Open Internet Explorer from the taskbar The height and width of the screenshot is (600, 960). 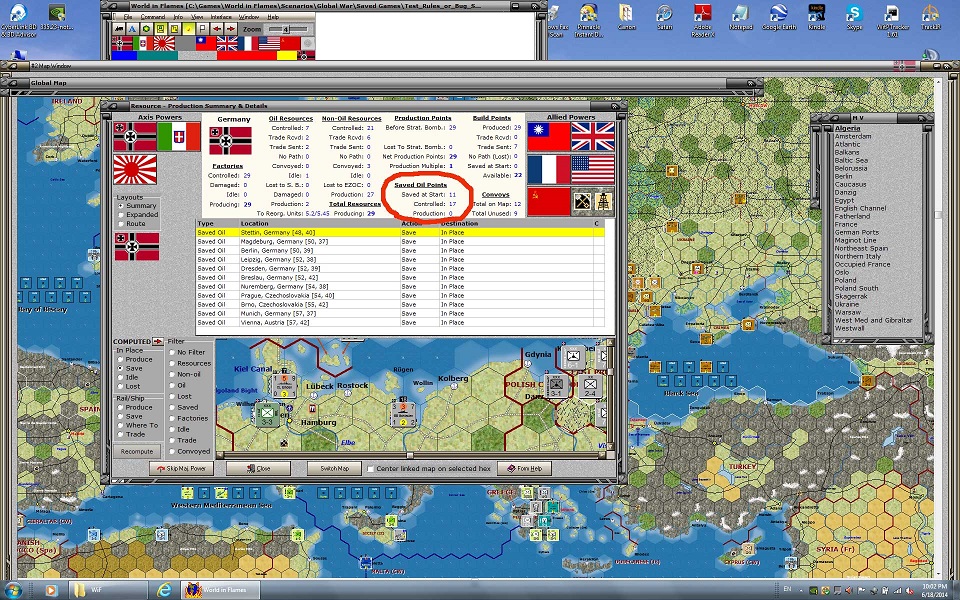click(x=164, y=590)
